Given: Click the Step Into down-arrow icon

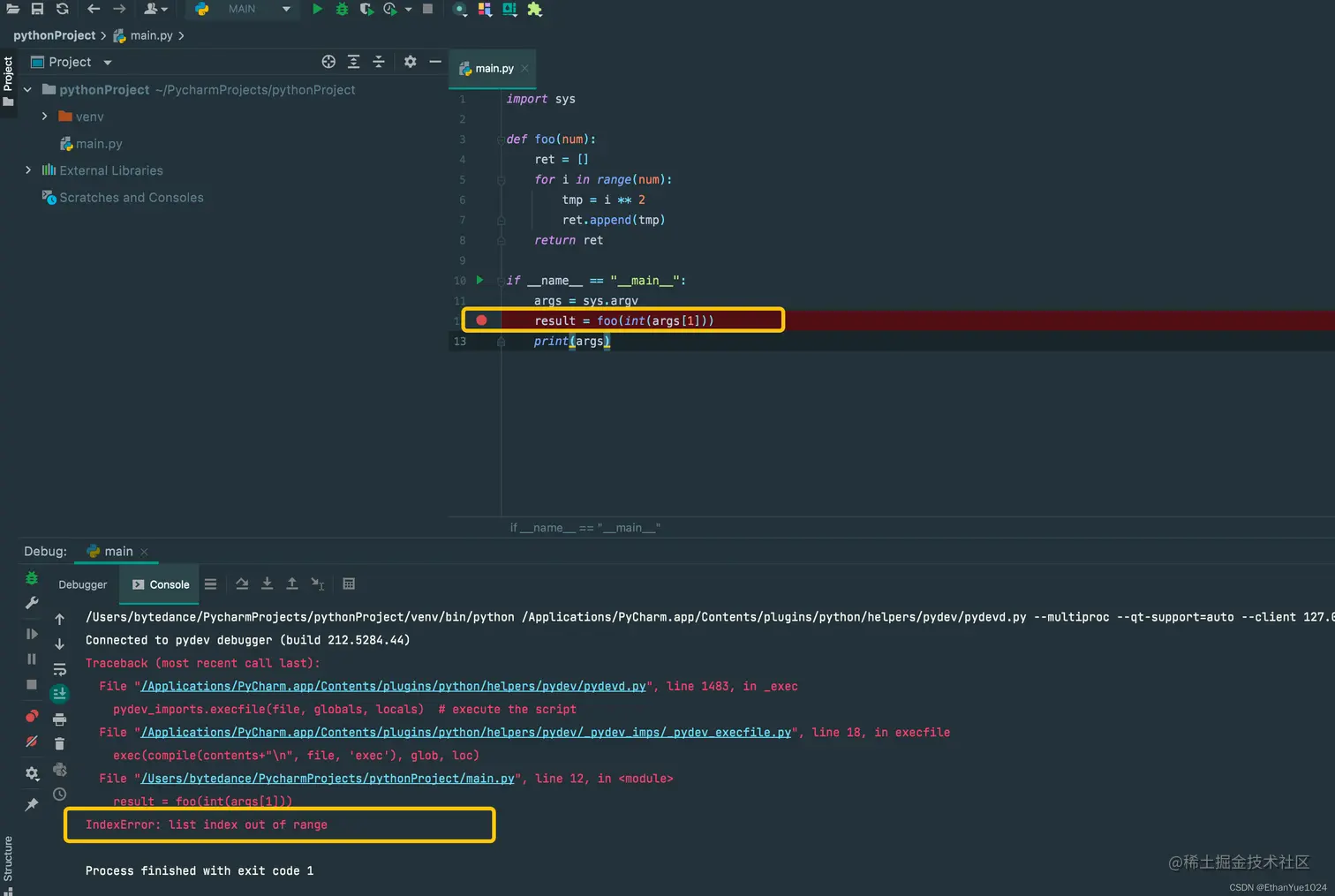Looking at the screenshot, I should 267,584.
